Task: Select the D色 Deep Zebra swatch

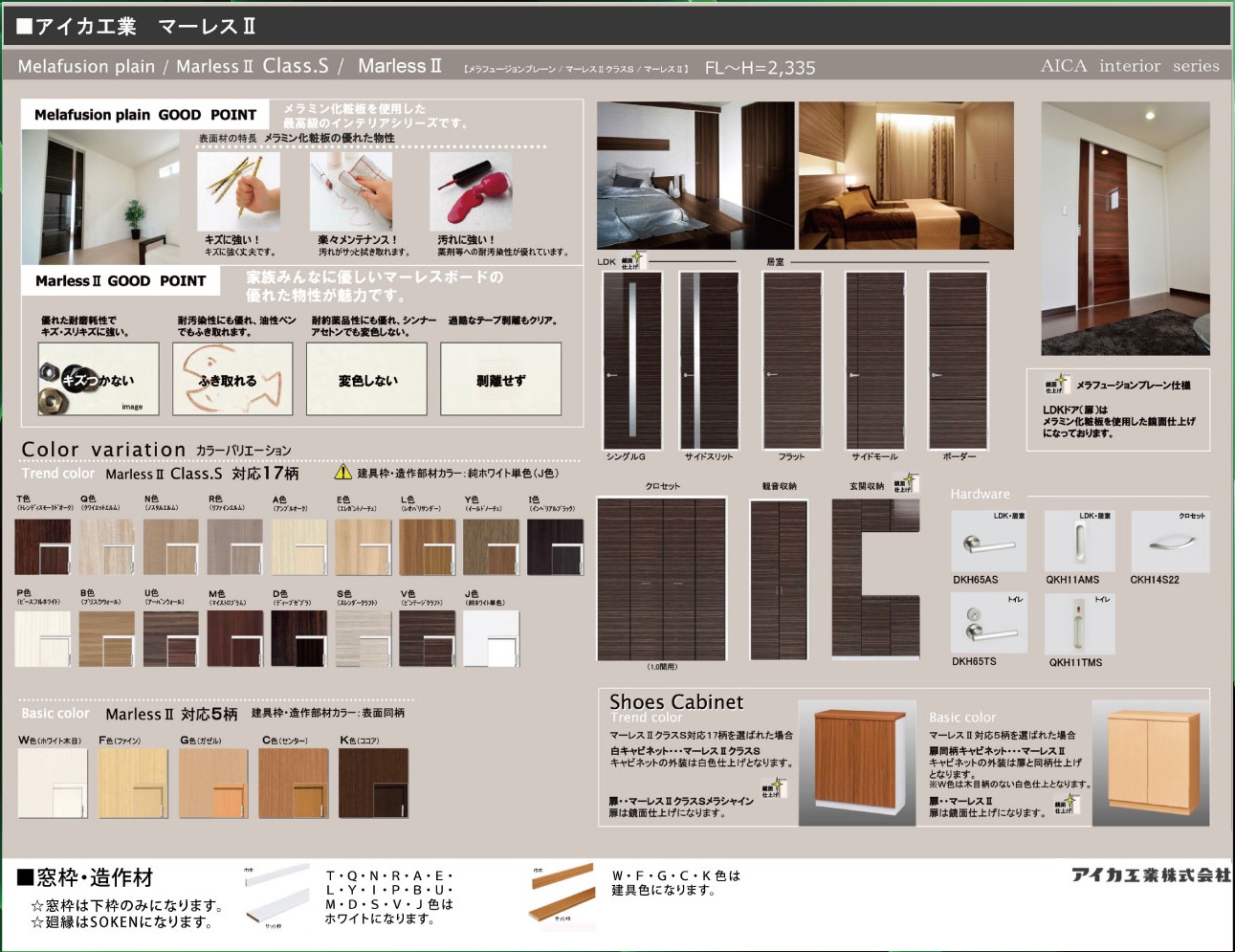Action: click(x=298, y=638)
